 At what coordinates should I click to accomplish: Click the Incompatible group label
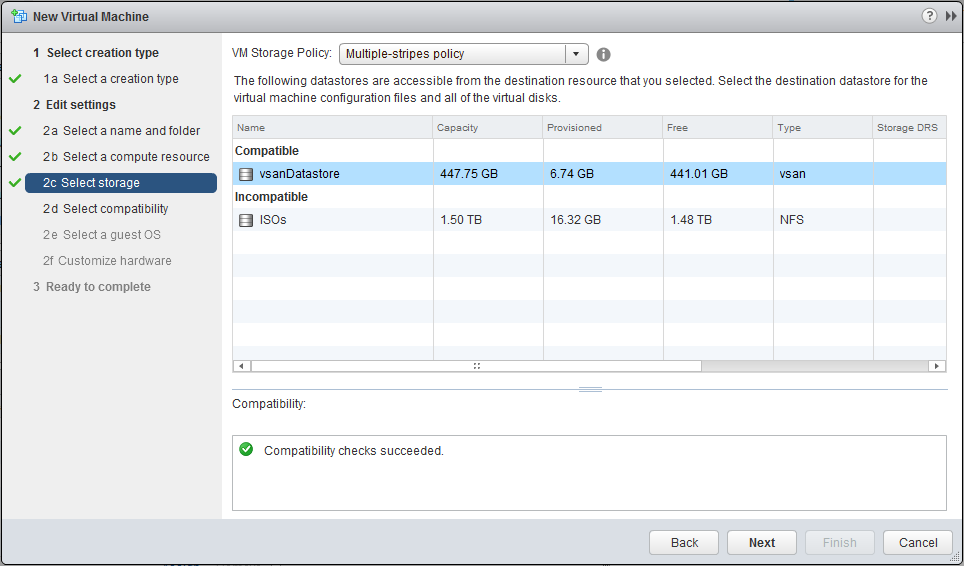(271, 197)
